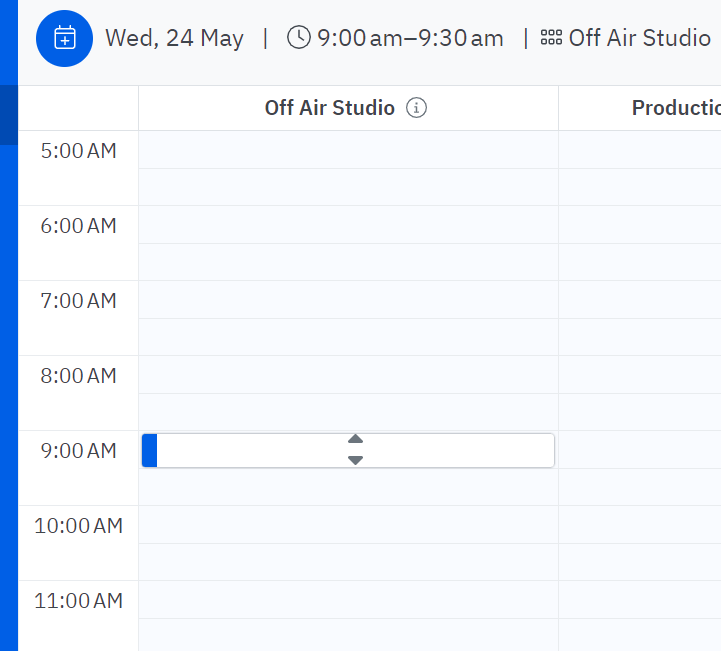Choose the 6:30 AM slot under Off Air Studio
The image size is (721, 651).
pyautogui.click(x=348, y=262)
